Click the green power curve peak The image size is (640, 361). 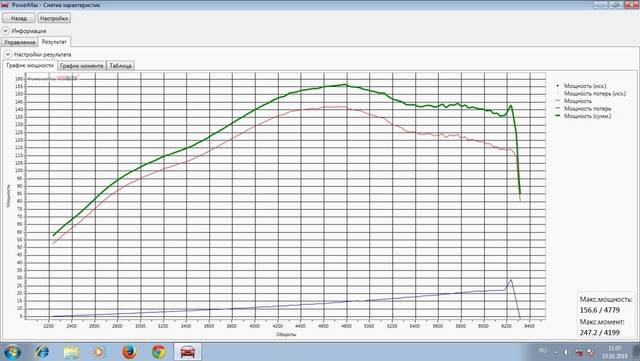point(345,85)
